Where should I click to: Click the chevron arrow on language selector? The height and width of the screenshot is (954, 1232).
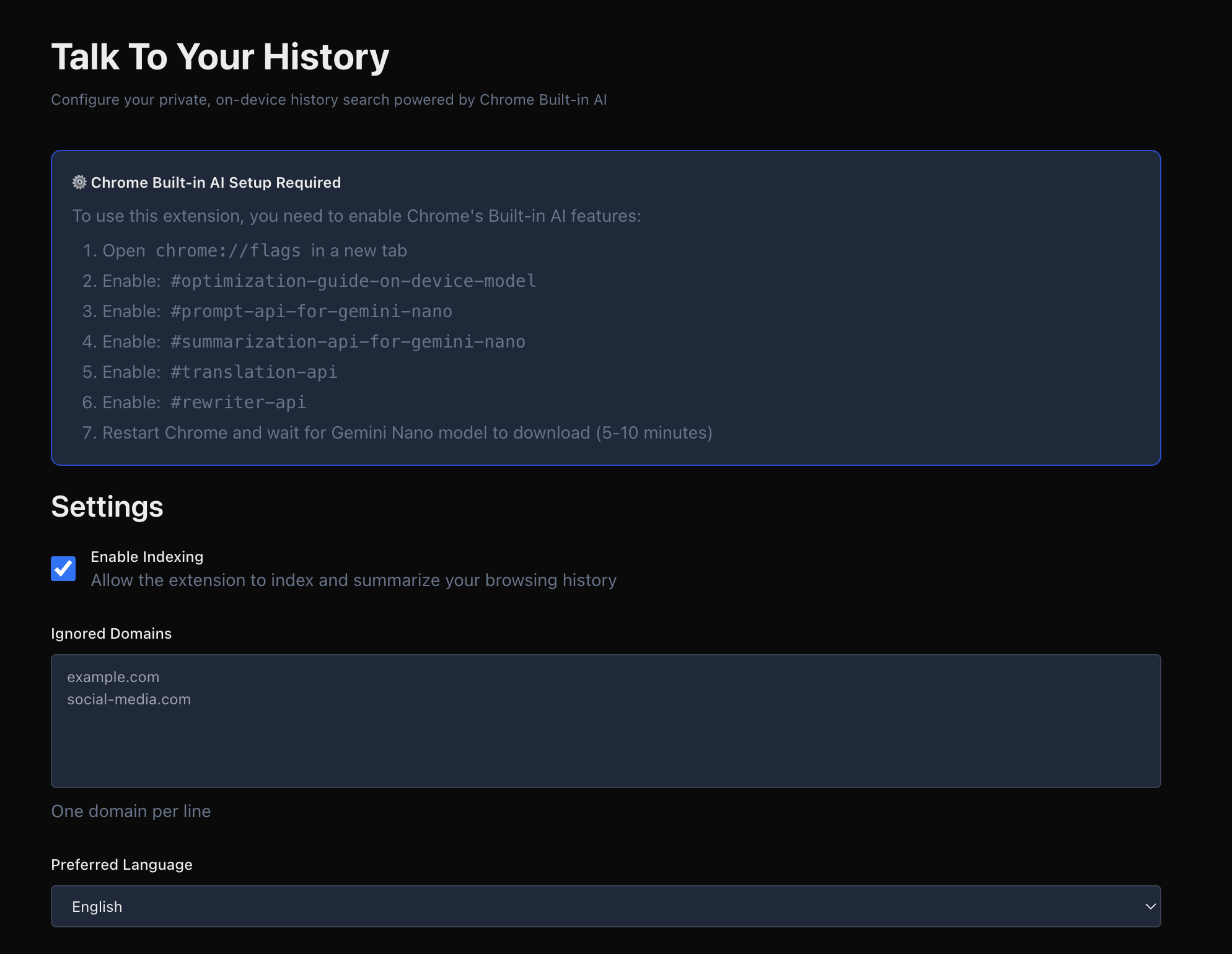point(1150,906)
